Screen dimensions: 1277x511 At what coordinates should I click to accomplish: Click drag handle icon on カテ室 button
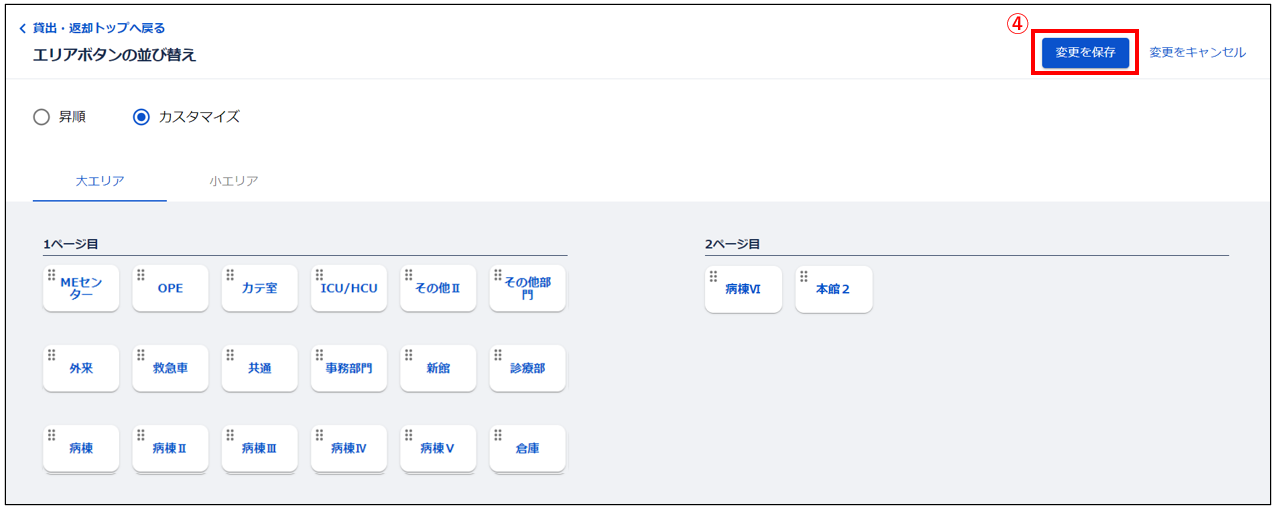click(230, 275)
